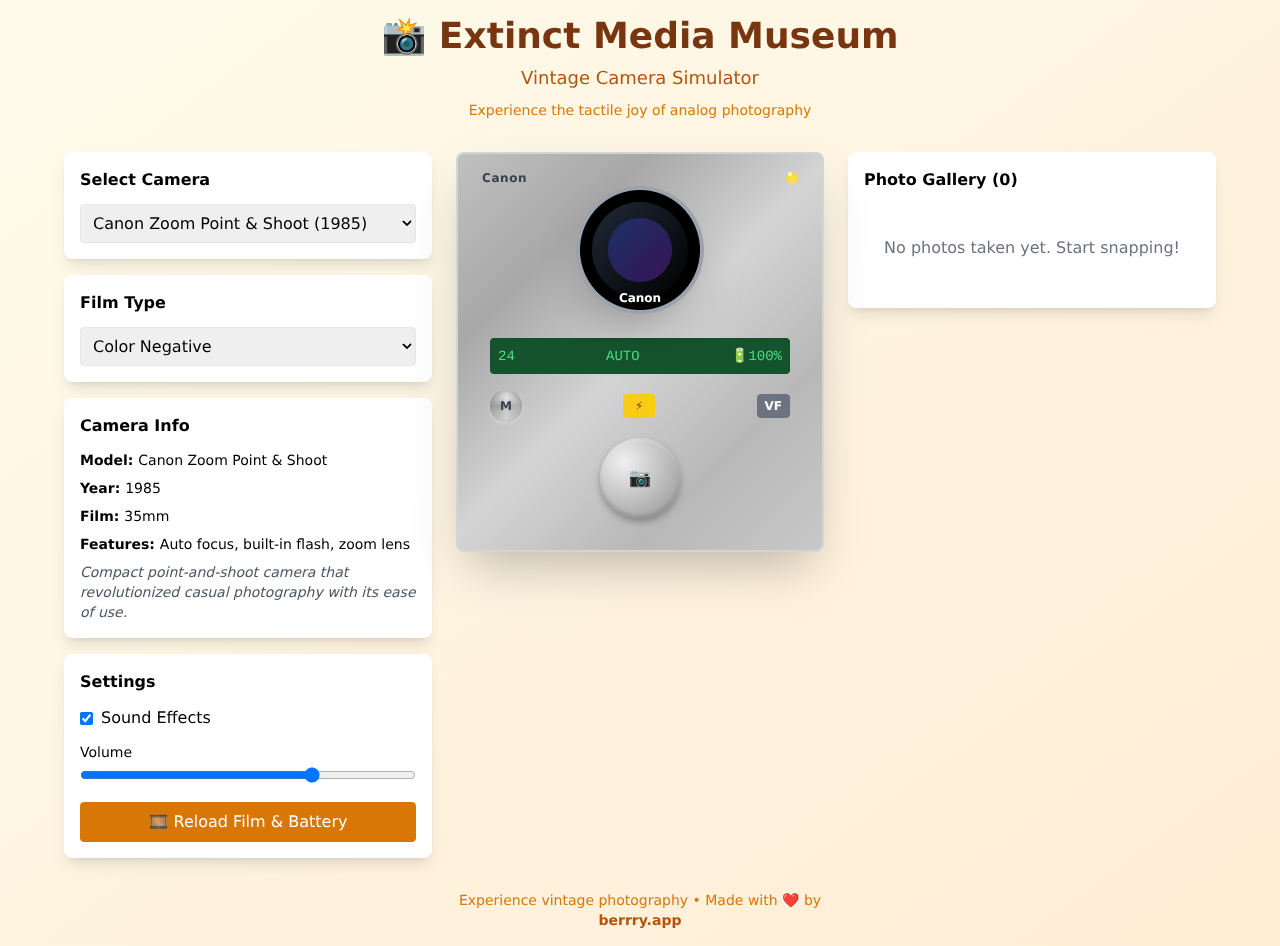The image size is (1280, 946).
Task: Toggle the yellow flash button
Action: click(x=639, y=406)
